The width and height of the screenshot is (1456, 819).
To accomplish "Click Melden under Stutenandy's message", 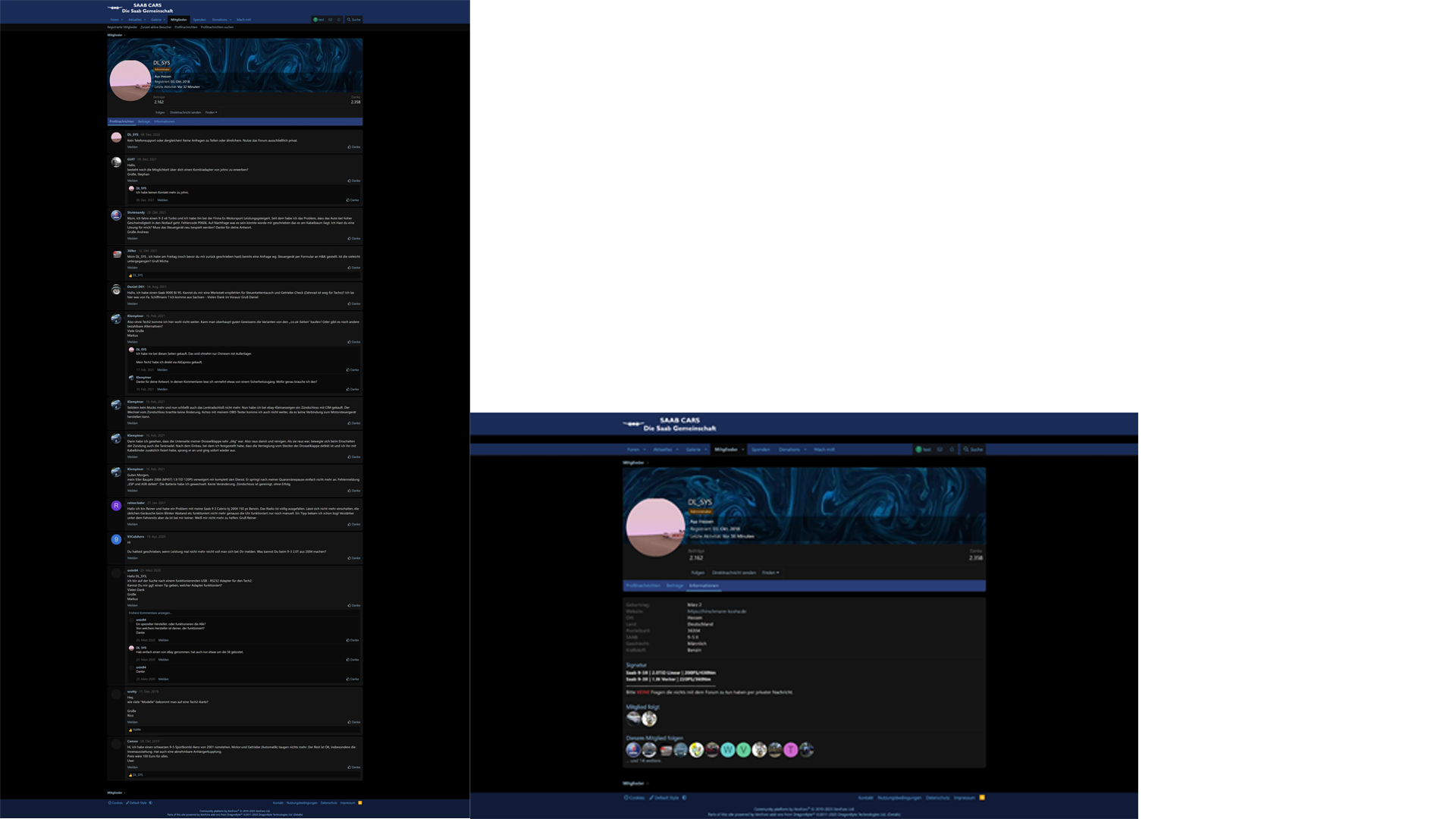I will pos(133,238).
